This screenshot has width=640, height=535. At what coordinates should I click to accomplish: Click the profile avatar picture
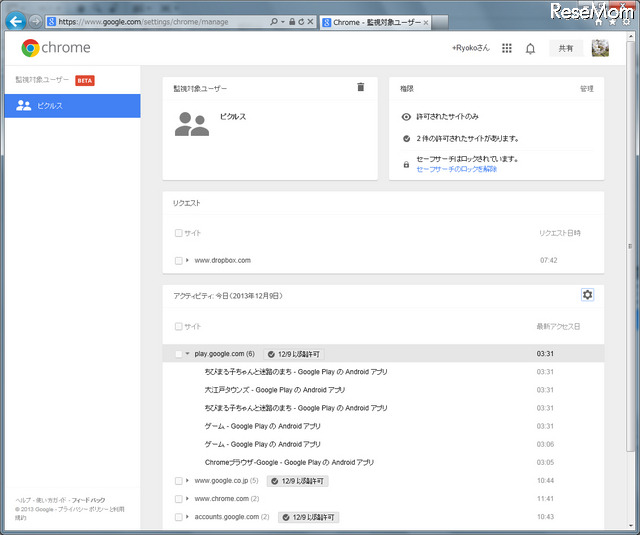point(600,48)
